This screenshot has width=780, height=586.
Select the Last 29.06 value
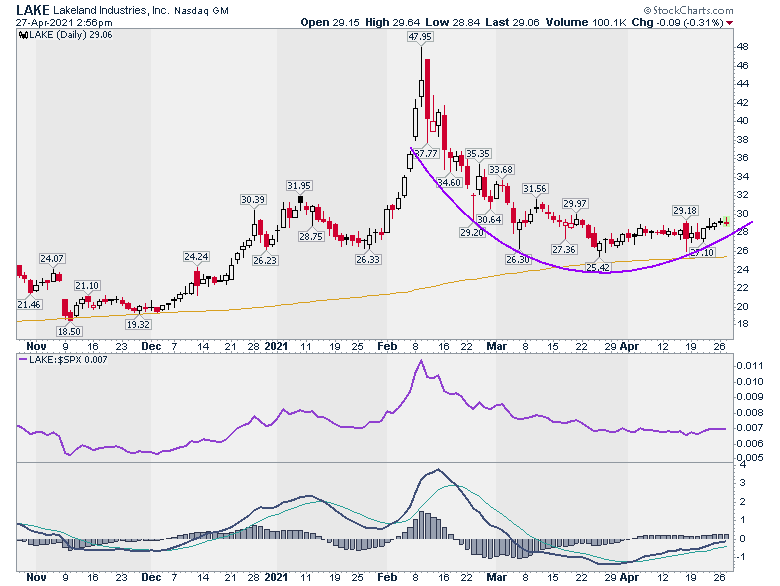512,22
